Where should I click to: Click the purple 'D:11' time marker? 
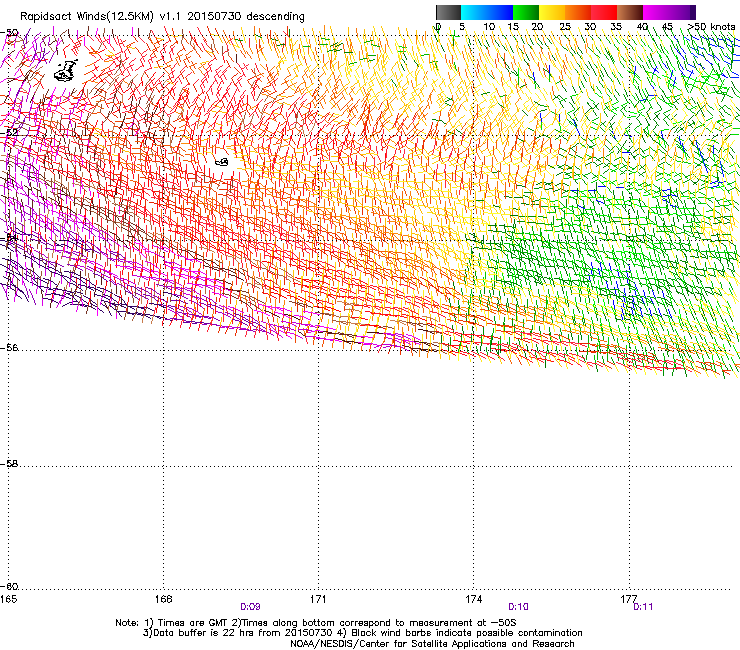click(x=643, y=607)
